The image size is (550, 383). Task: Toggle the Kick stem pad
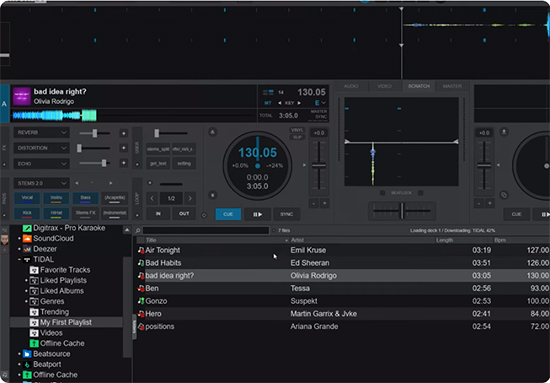pyautogui.click(x=27, y=213)
